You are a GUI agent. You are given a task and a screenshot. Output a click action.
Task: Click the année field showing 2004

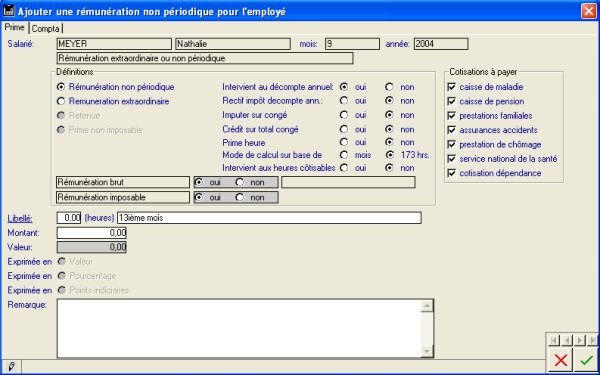point(441,44)
